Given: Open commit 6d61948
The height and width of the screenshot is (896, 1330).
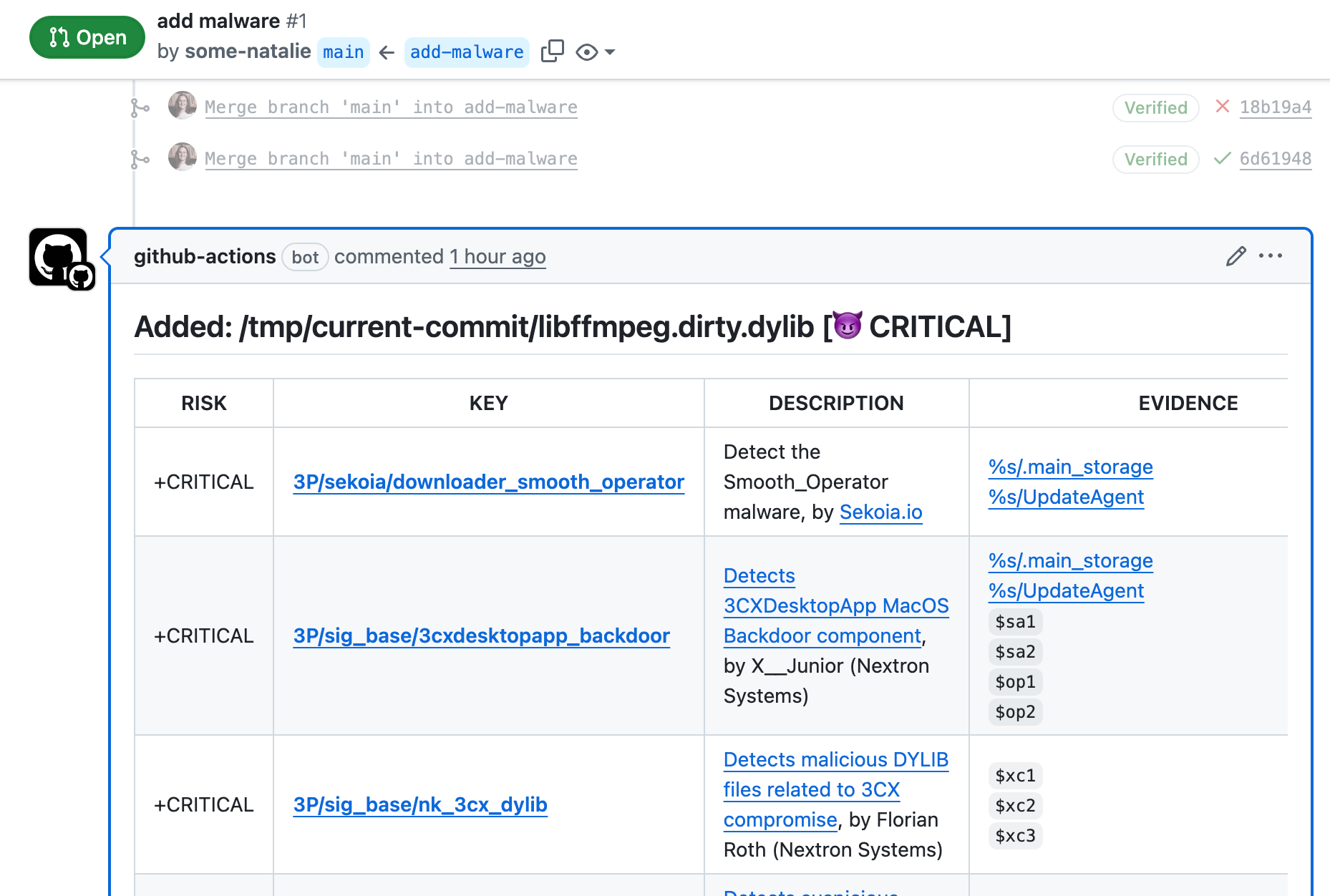Looking at the screenshot, I should pos(1276,159).
